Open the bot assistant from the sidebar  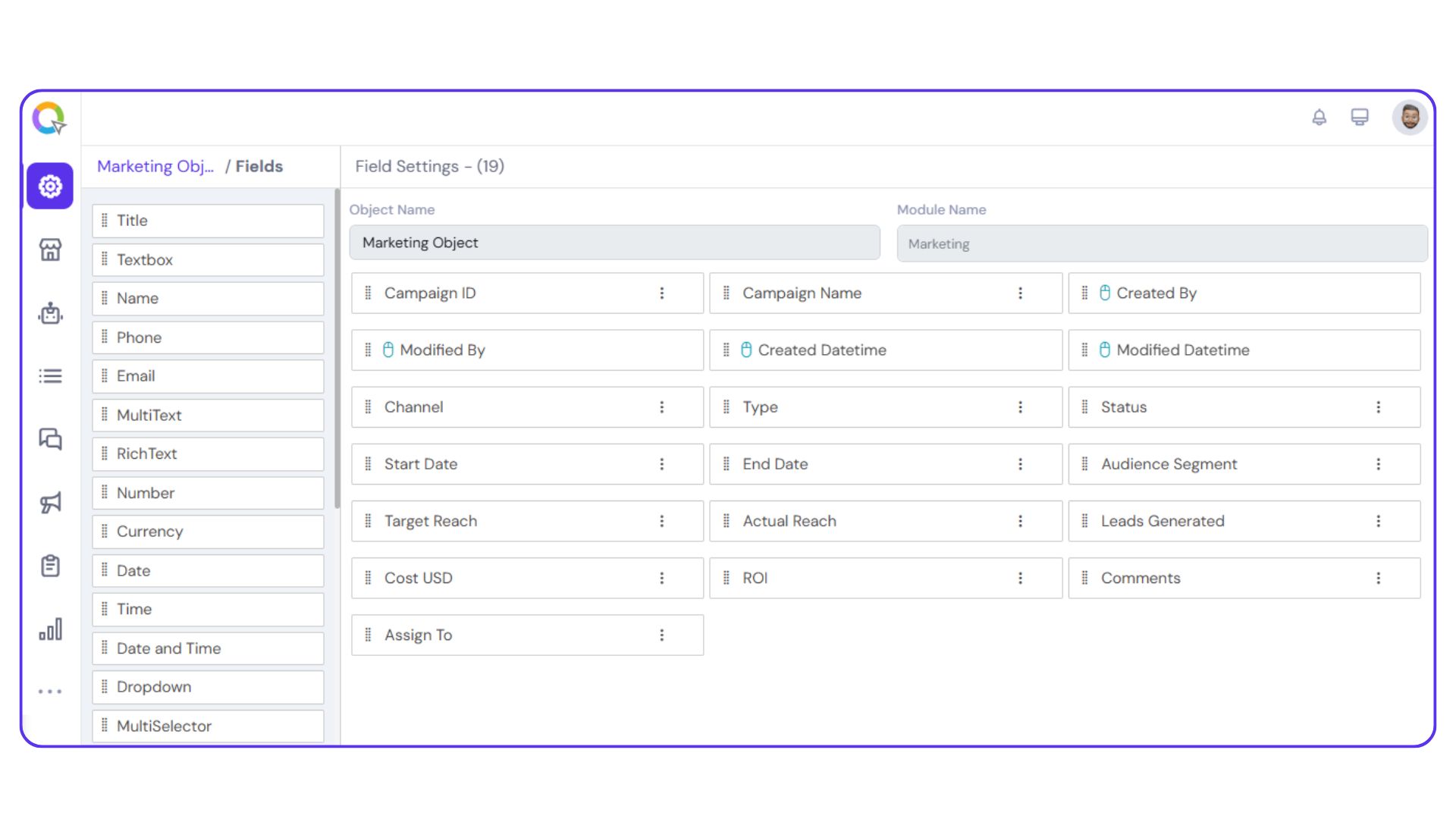coord(49,314)
